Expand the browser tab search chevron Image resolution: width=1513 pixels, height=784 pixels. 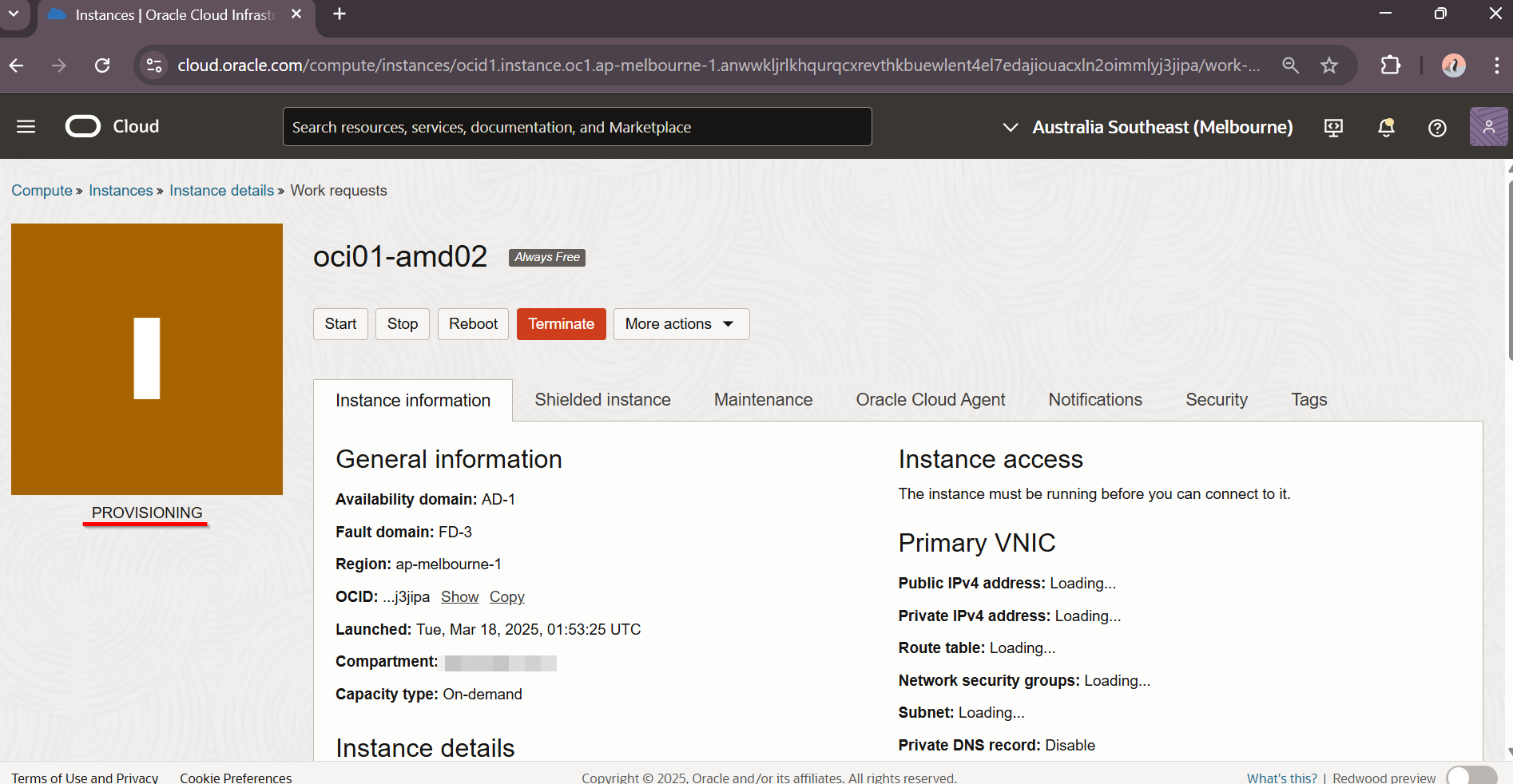14,14
